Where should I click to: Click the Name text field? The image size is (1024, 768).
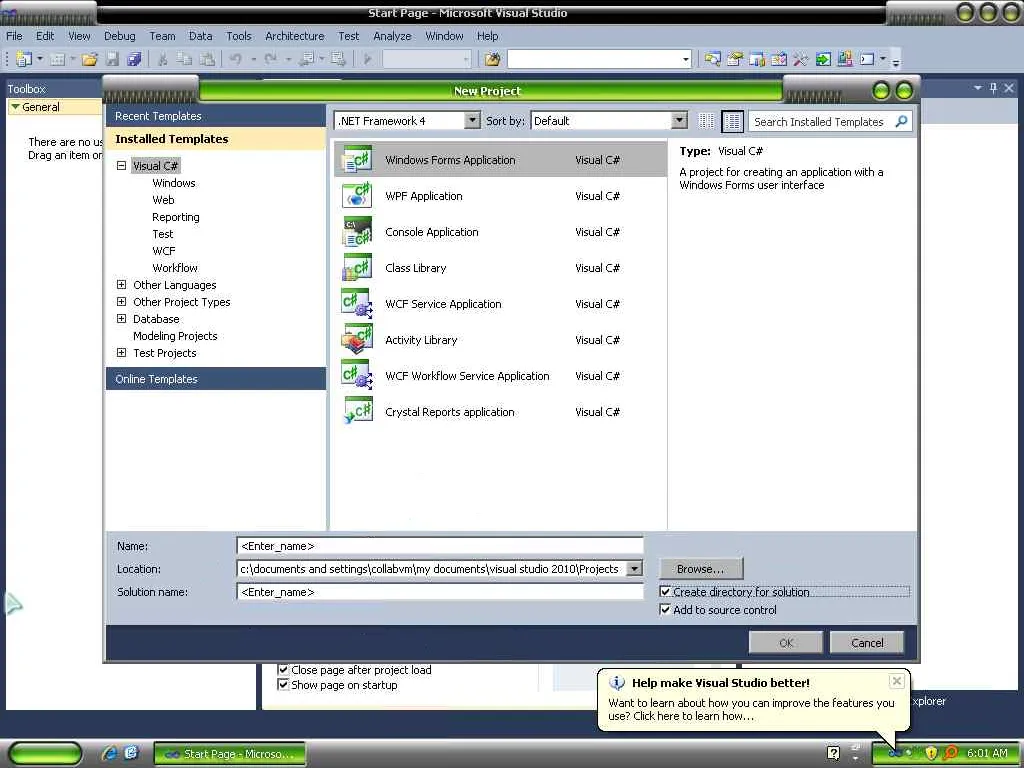pyautogui.click(x=440, y=546)
